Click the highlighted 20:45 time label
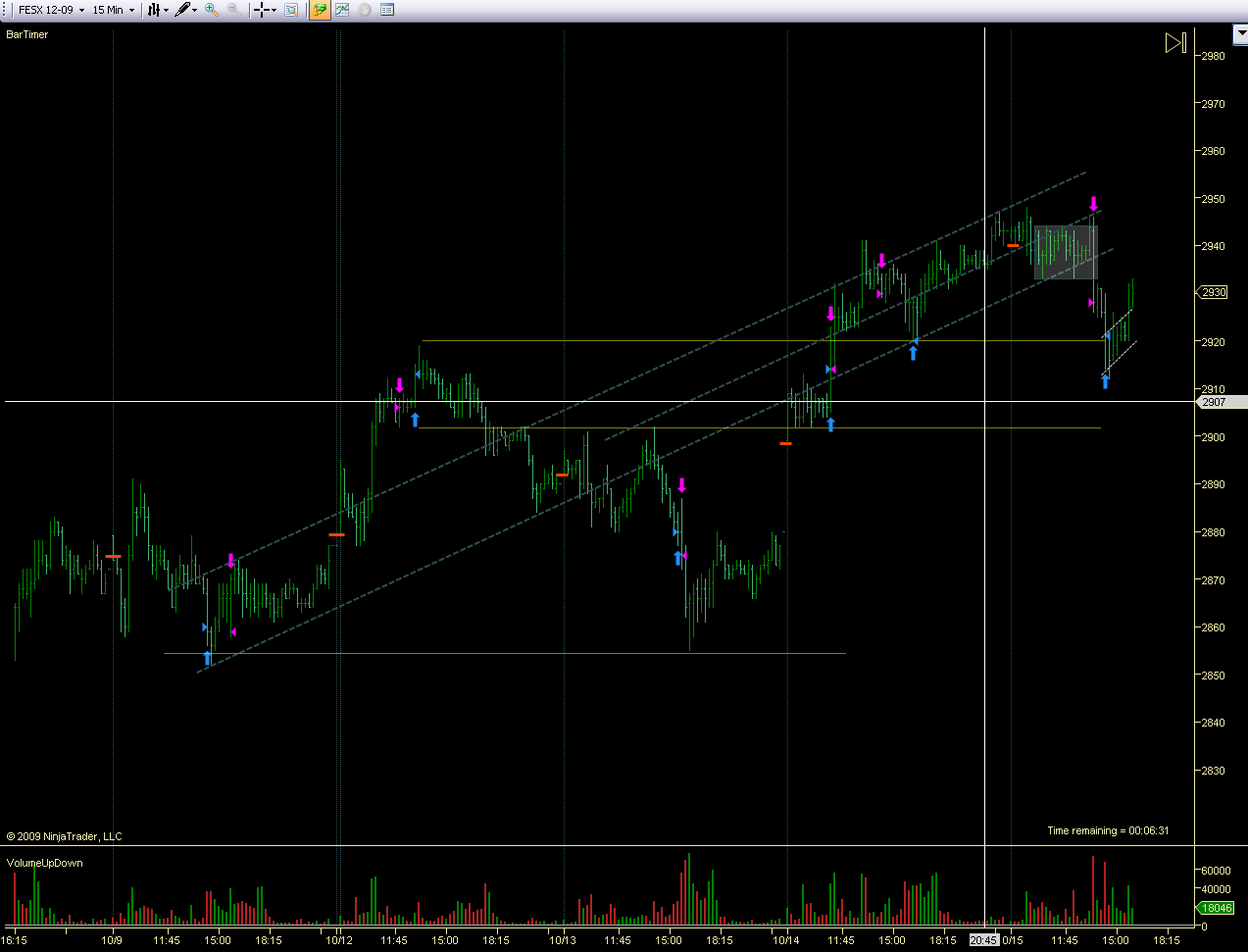The width and height of the screenshot is (1248, 952). [983, 940]
